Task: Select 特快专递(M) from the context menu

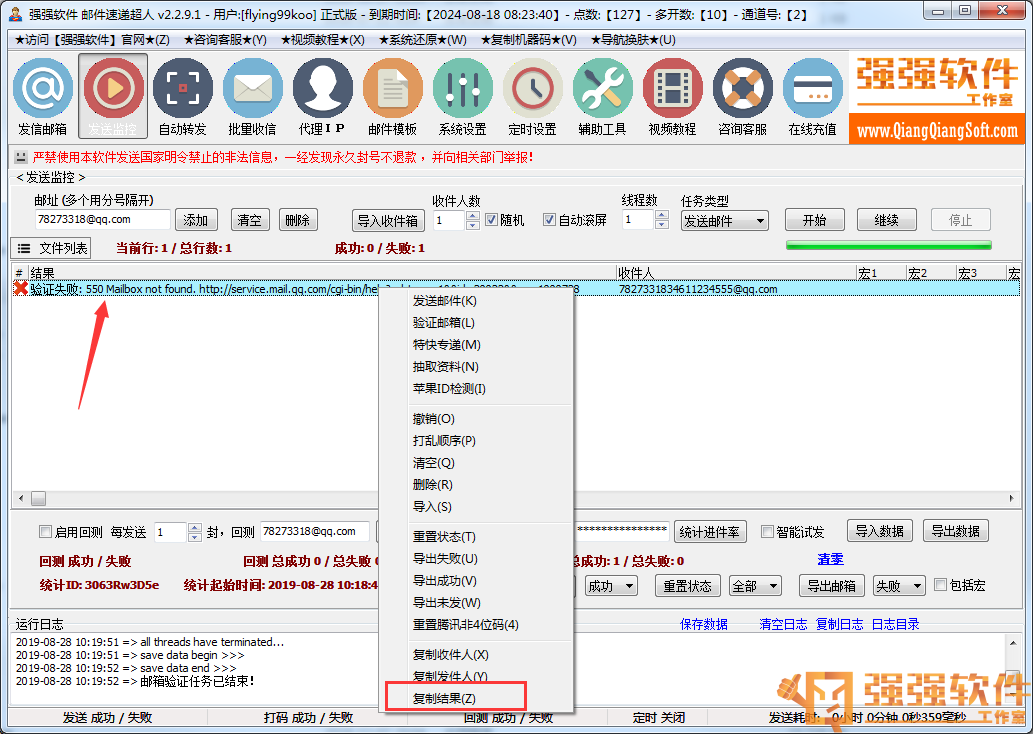Action: (x=476, y=345)
